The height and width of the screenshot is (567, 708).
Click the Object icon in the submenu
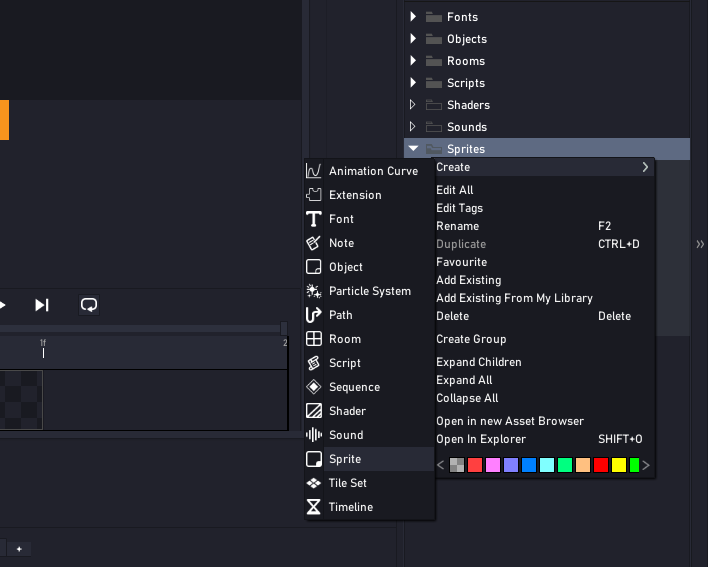pos(314,267)
